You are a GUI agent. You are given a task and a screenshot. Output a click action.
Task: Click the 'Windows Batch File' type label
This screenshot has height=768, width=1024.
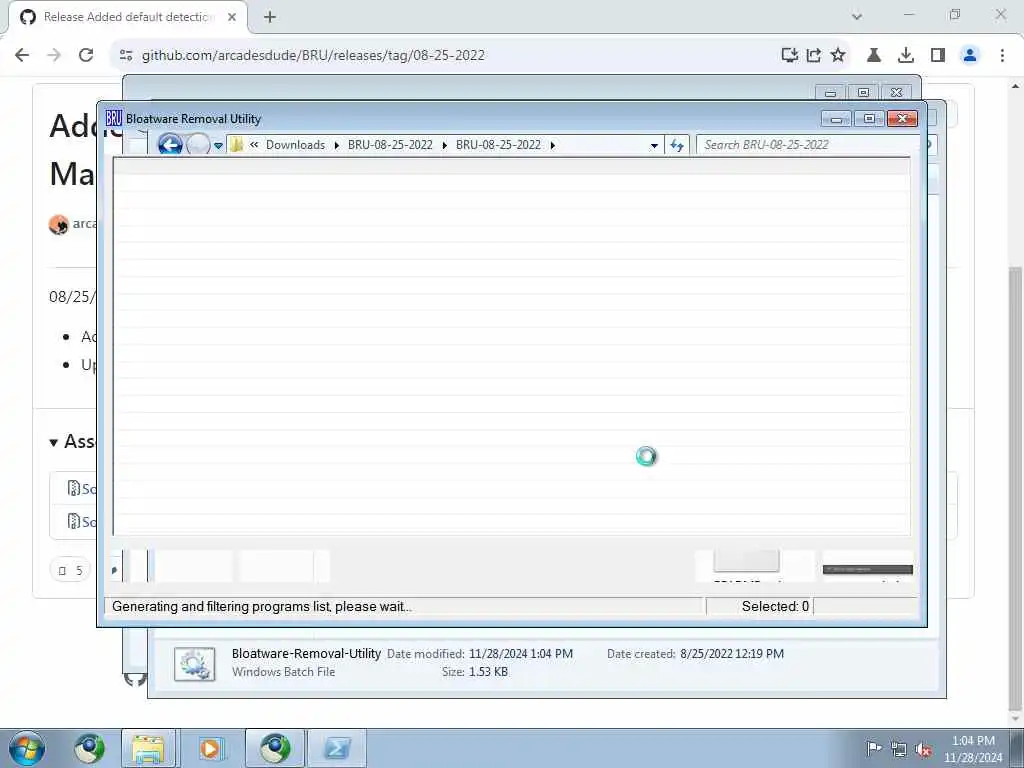[x=283, y=672]
